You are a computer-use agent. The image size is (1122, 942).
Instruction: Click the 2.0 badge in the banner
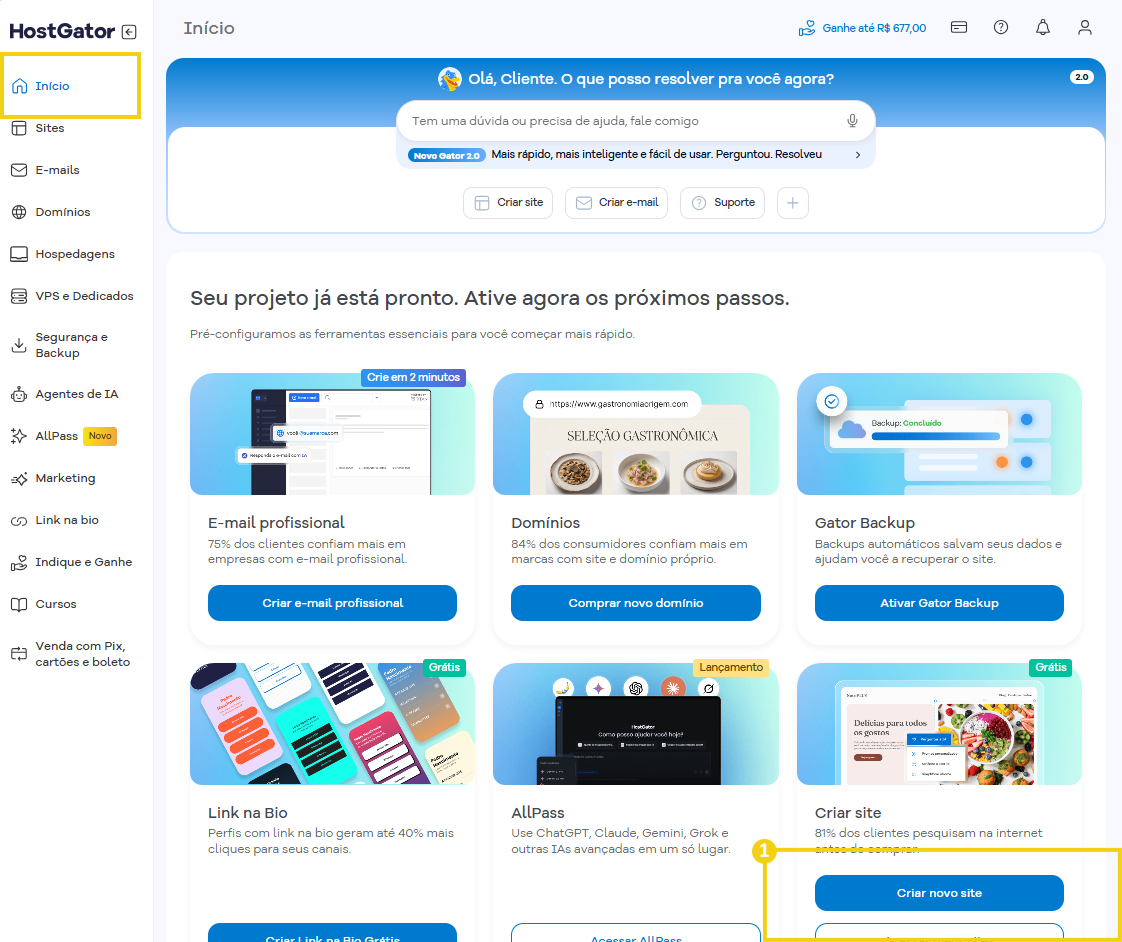(x=1081, y=77)
